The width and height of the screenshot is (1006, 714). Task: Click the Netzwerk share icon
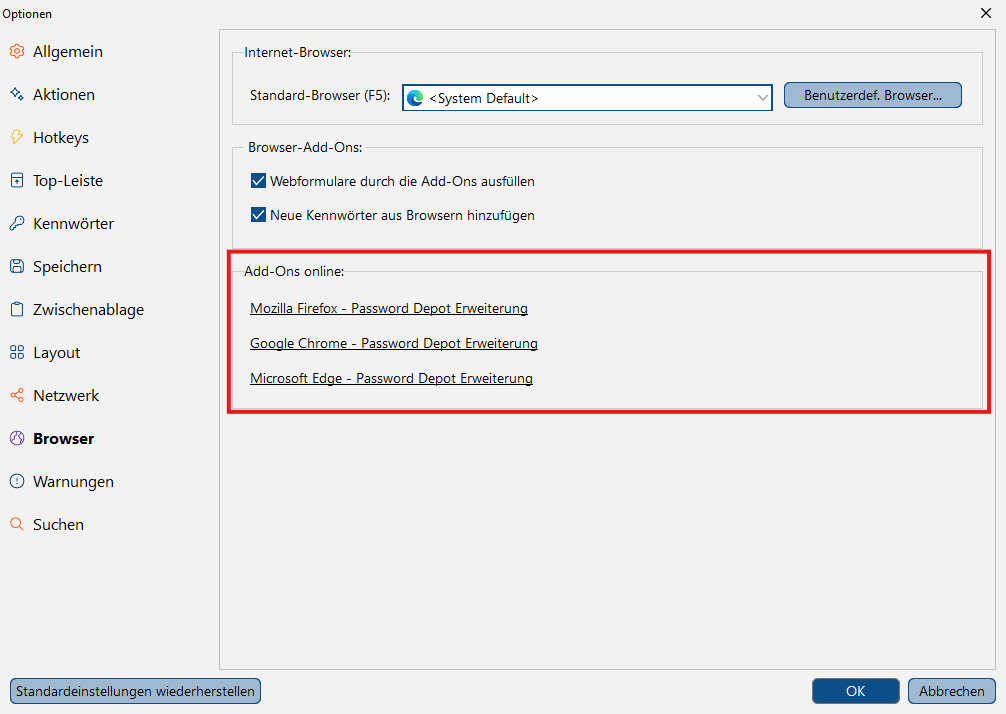coord(17,395)
